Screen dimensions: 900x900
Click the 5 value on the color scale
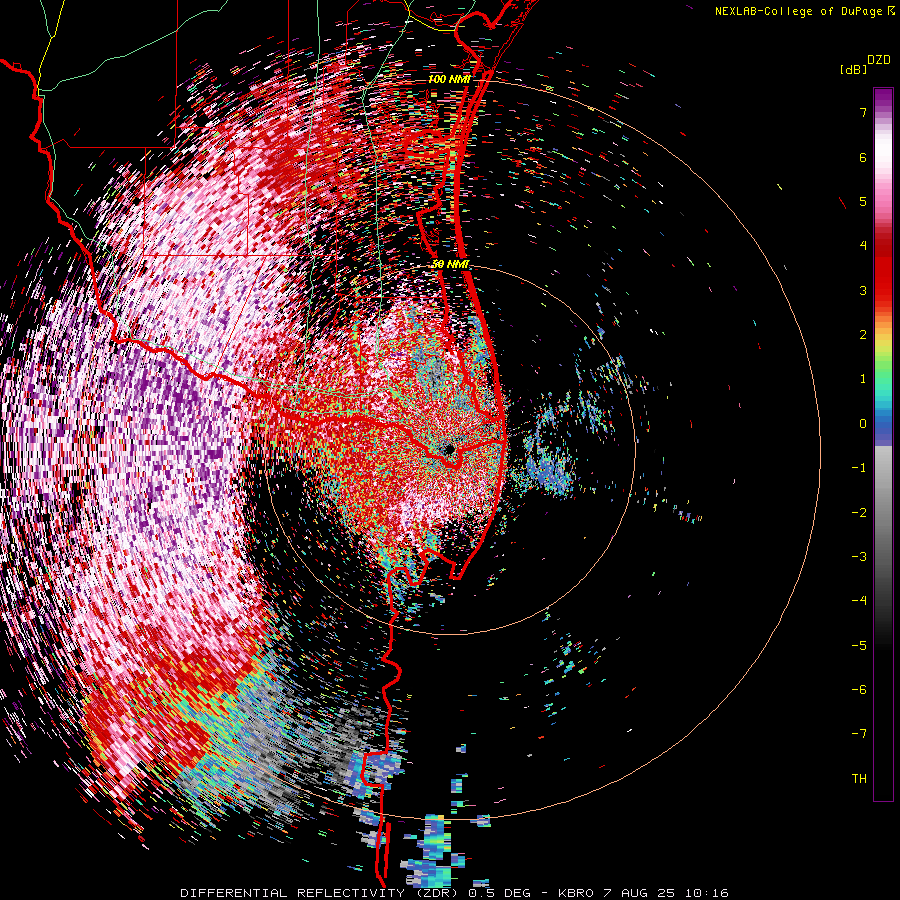tap(863, 201)
